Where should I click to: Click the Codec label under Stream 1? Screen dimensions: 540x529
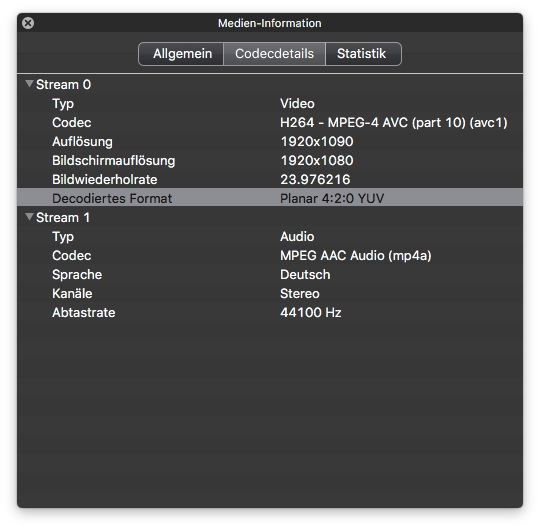72,256
